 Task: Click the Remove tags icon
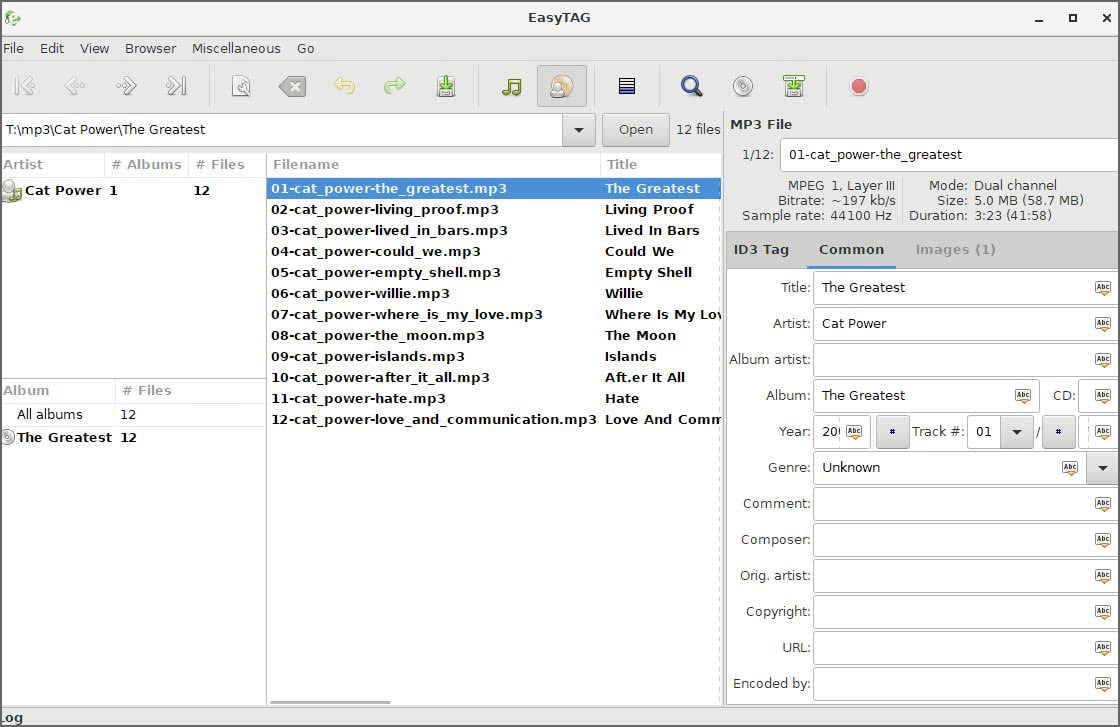pos(292,87)
